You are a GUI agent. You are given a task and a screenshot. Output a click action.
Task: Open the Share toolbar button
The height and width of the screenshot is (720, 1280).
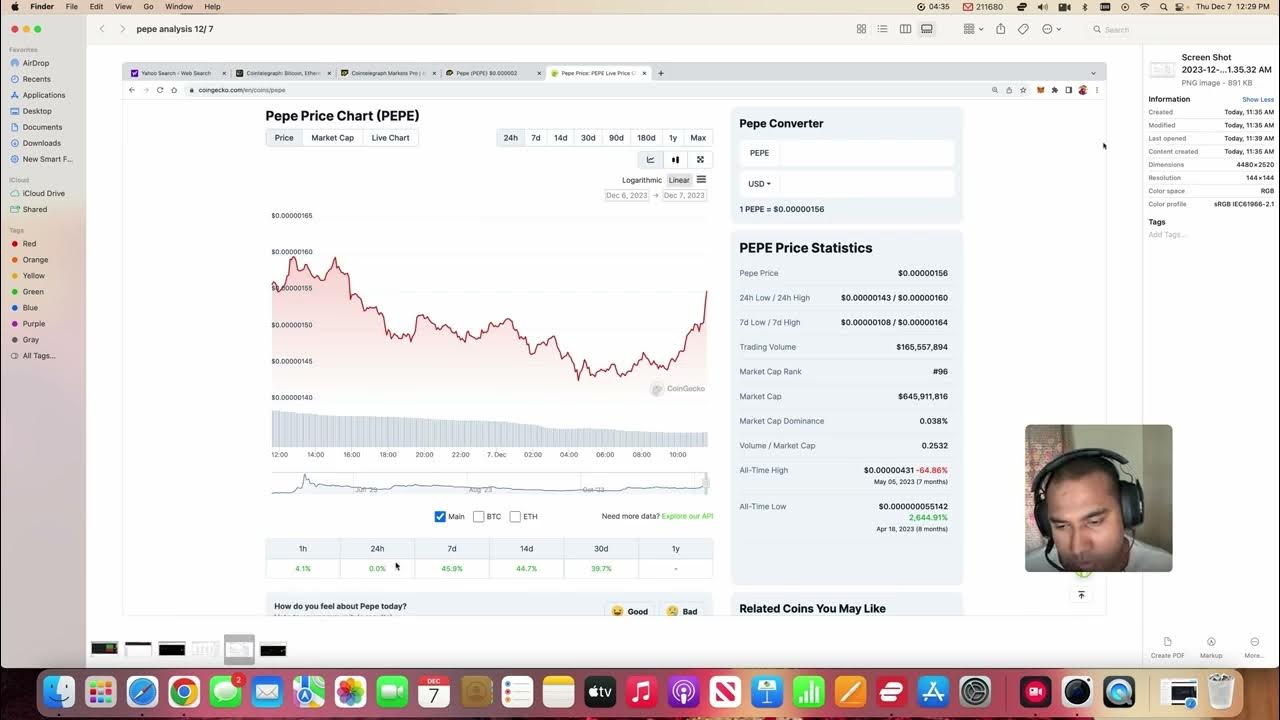(x=1000, y=29)
